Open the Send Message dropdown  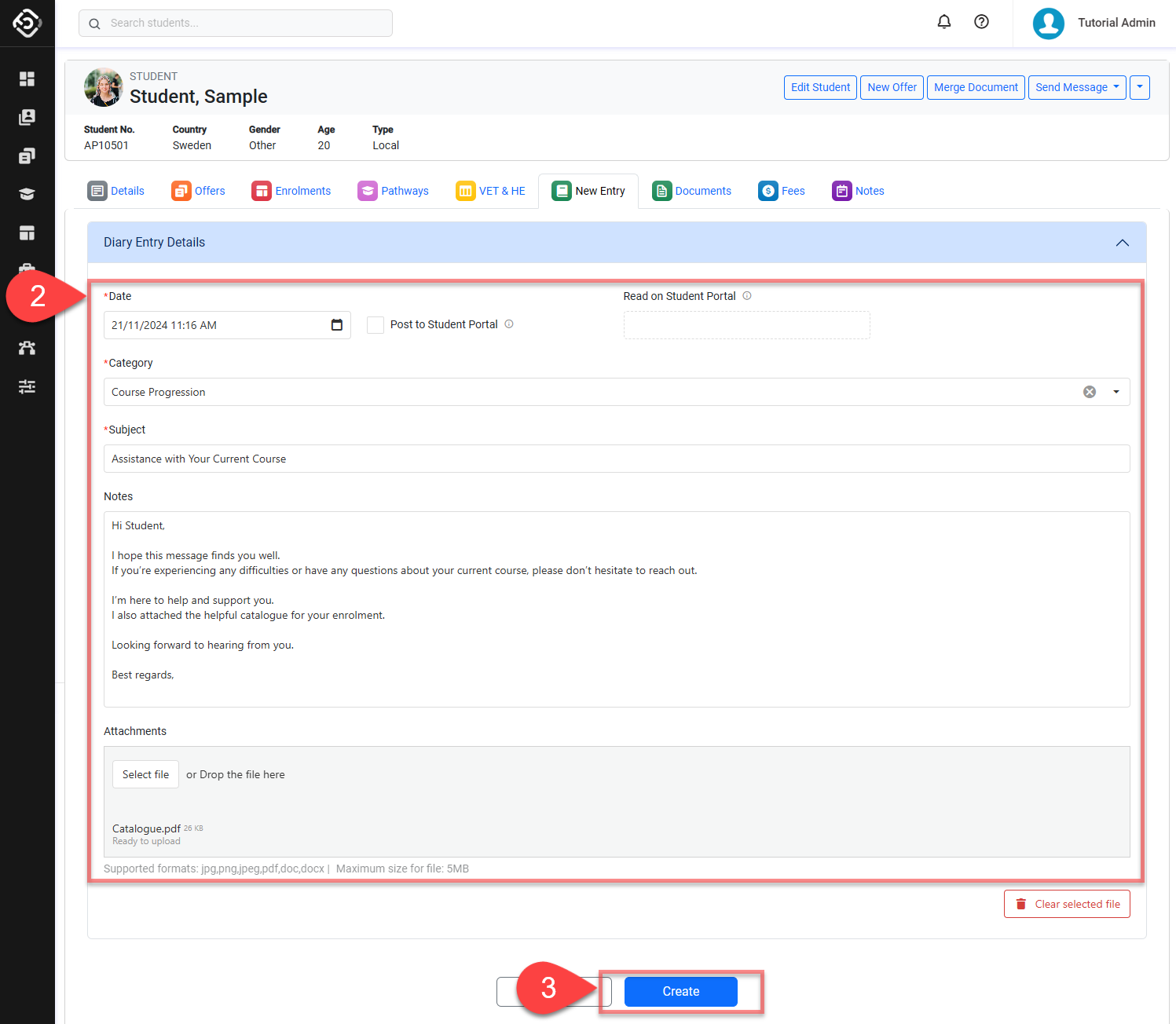(1076, 87)
